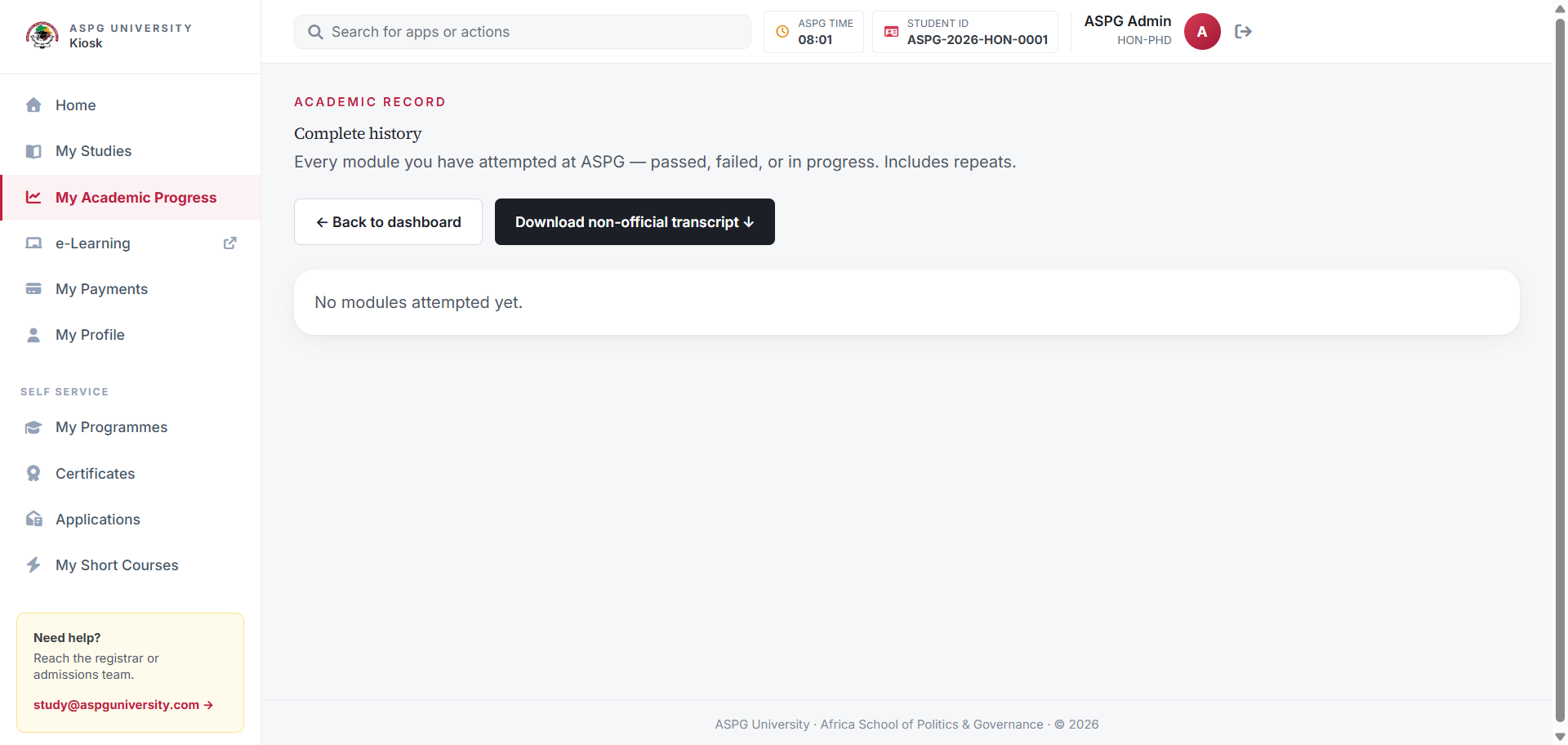
Task: Open My Short Courses
Action: (131, 565)
